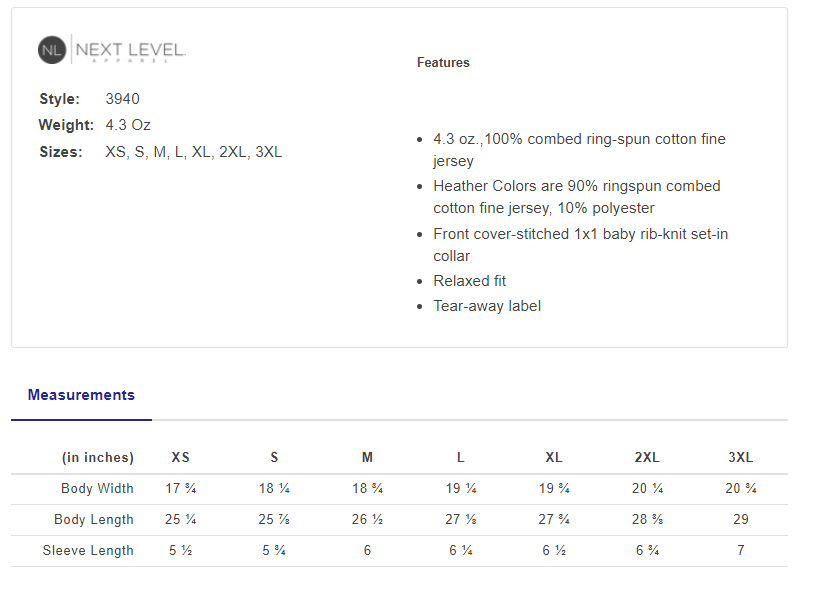
Task: Open the Measurements tab
Action: point(81,395)
